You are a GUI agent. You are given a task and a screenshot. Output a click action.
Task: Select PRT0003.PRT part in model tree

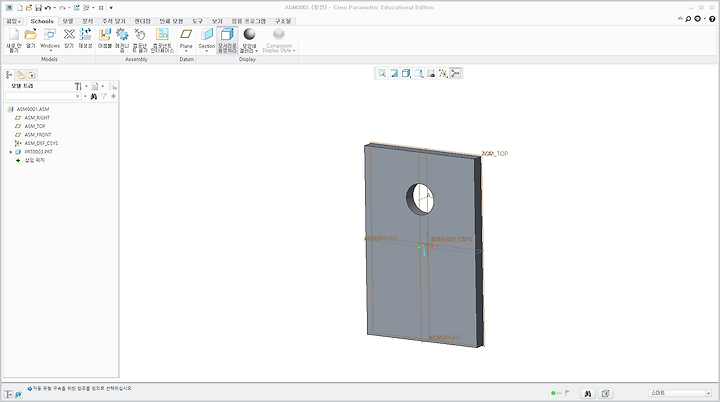[x=38, y=152]
